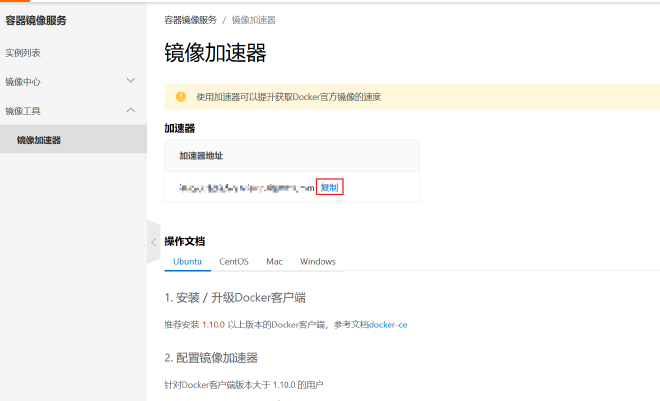Click the 容器镜像服务 breadcrumb link
This screenshot has width=660, height=401.
coord(189,19)
